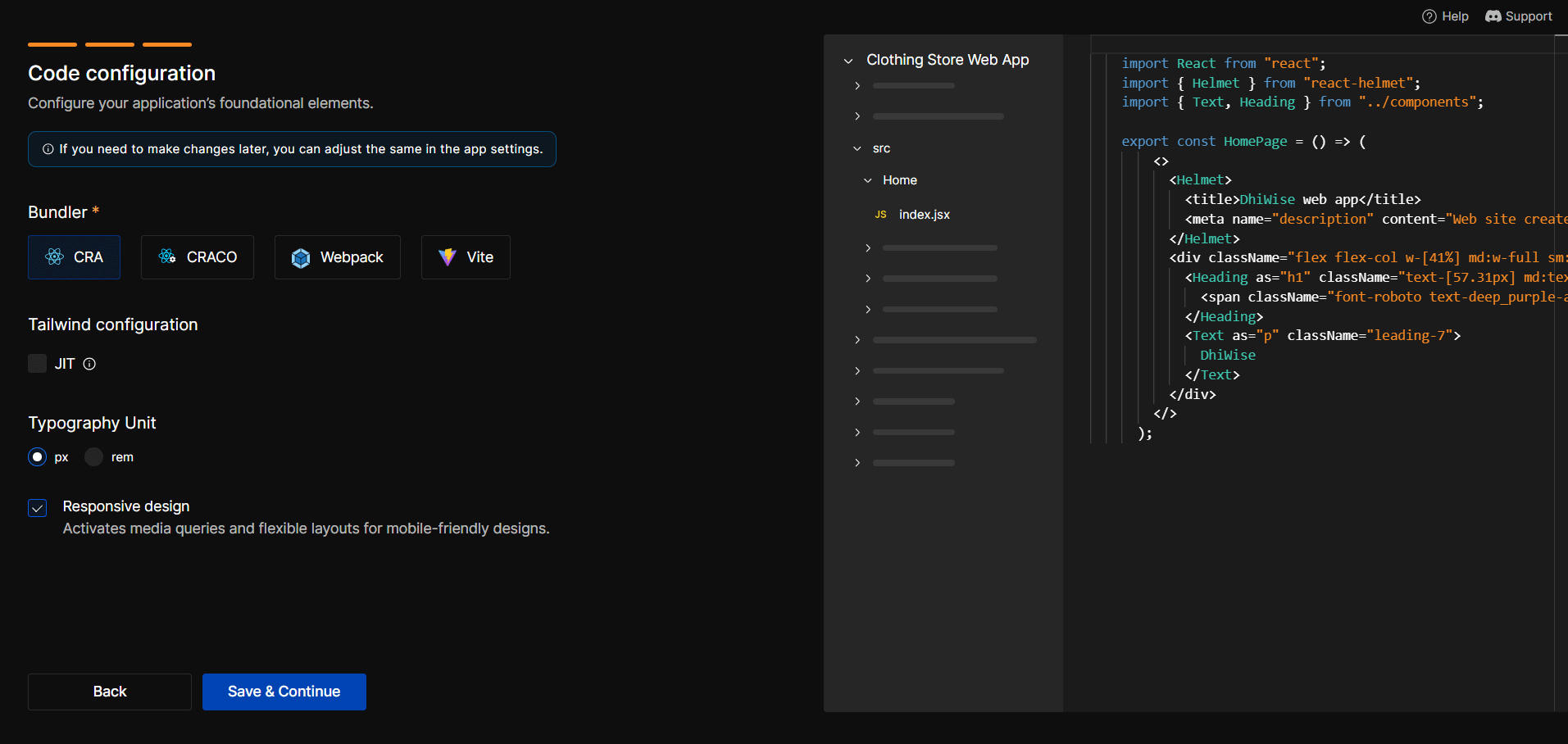Viewport: 1568px width, 744px height.
Task: Click the 'Code configuration' heading
Action: [x=122, y=73]
